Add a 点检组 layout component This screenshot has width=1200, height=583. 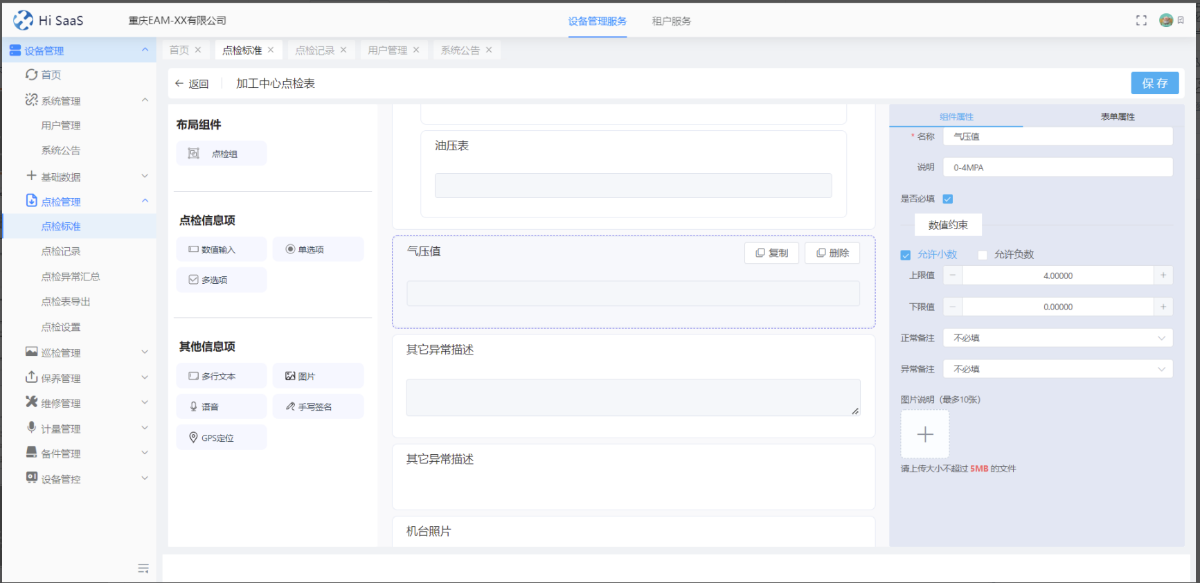[x=221, y=153]
